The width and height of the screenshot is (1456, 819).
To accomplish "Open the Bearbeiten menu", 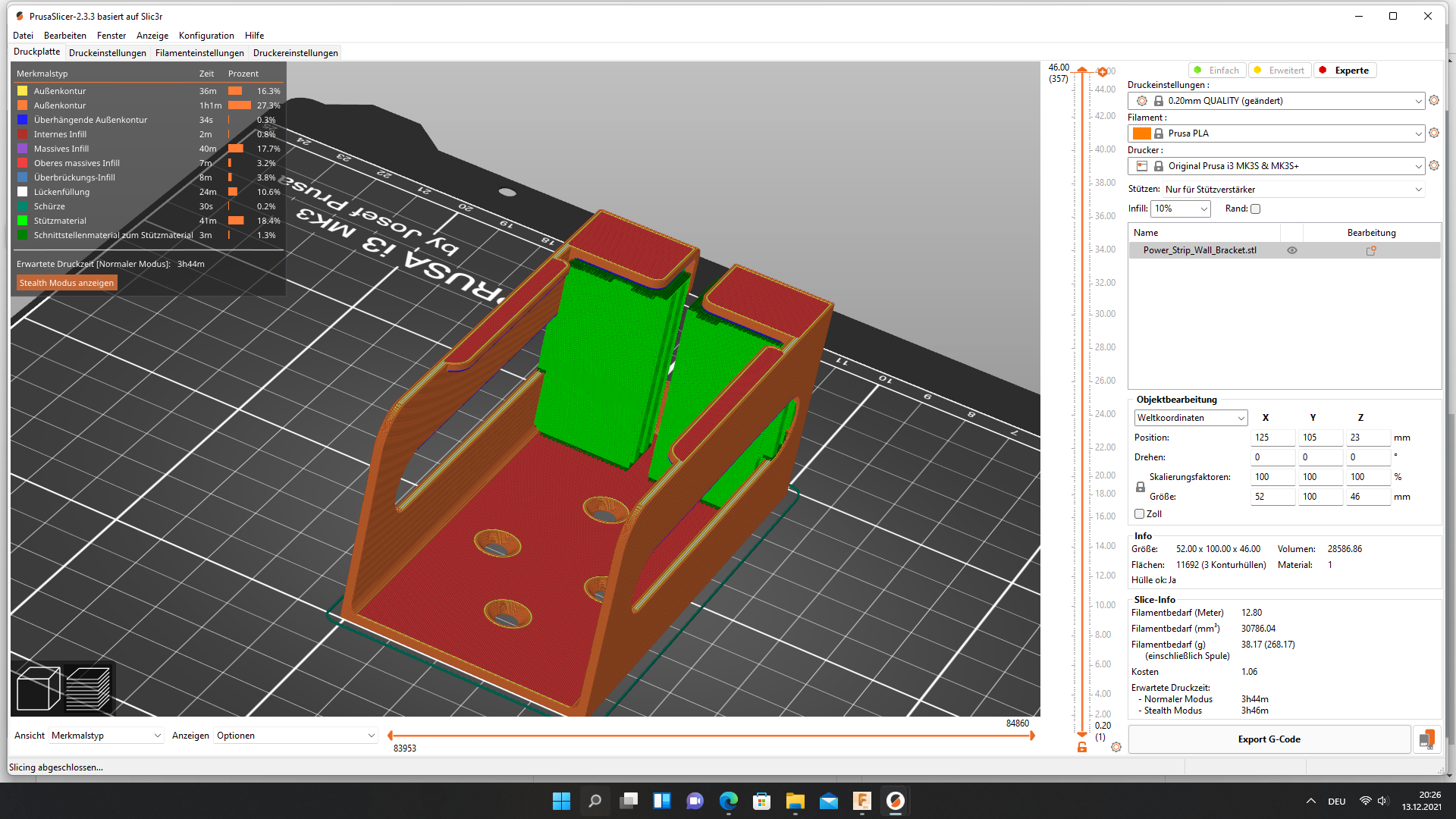I will (x=65, y=36).
